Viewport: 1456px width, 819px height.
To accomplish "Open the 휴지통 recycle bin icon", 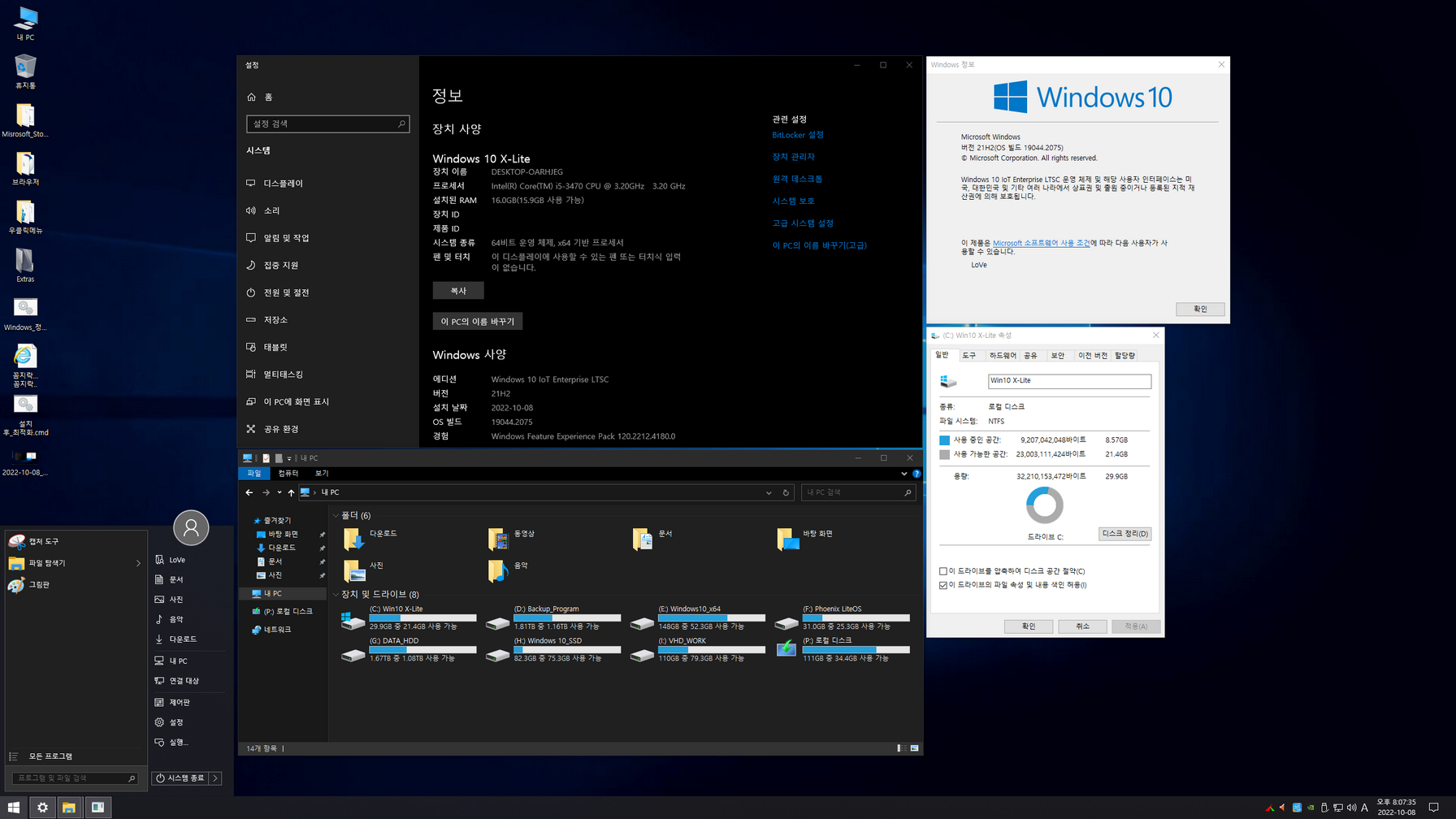I will [25, 71].
